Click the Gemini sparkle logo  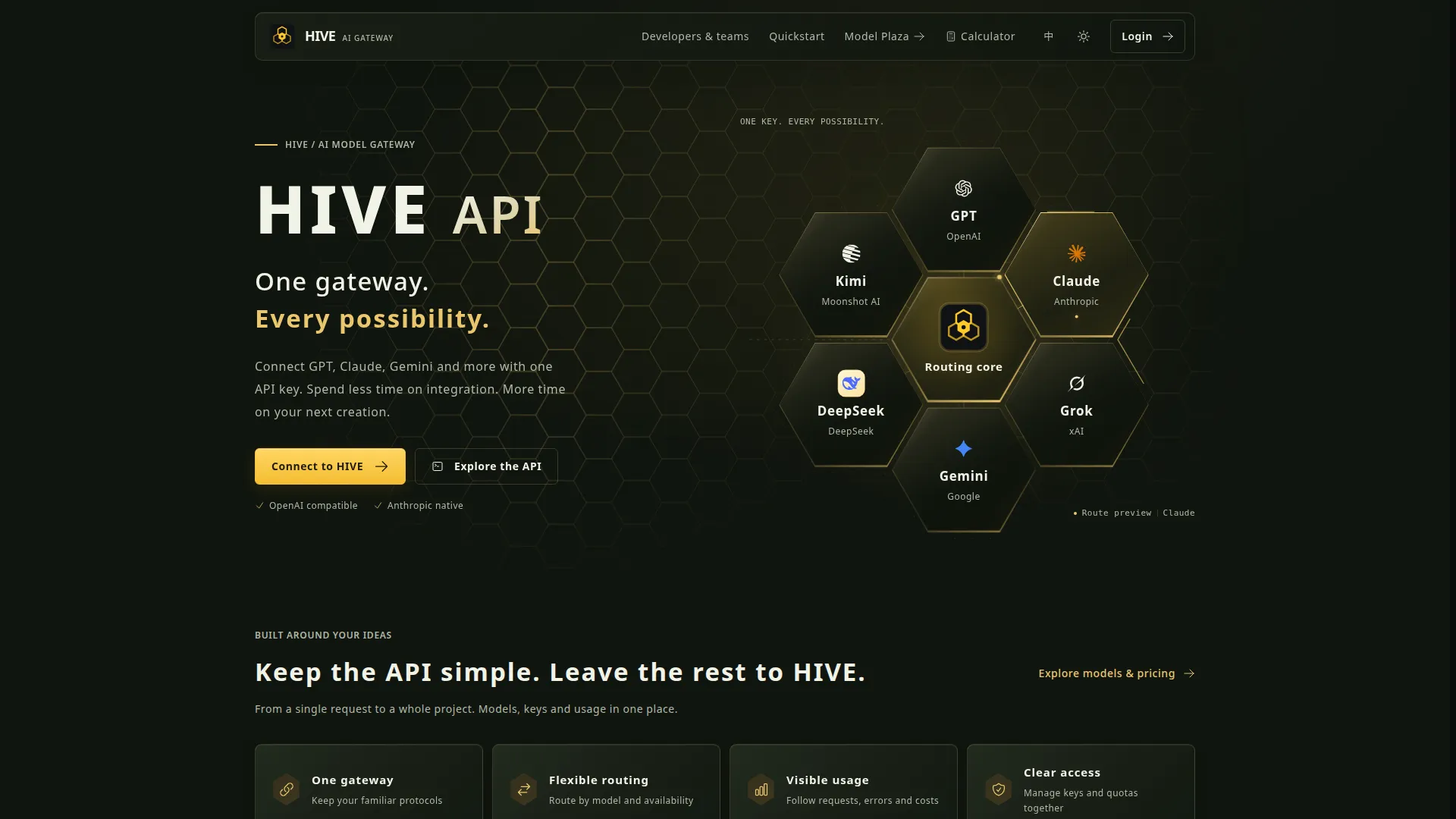(963, 448)
